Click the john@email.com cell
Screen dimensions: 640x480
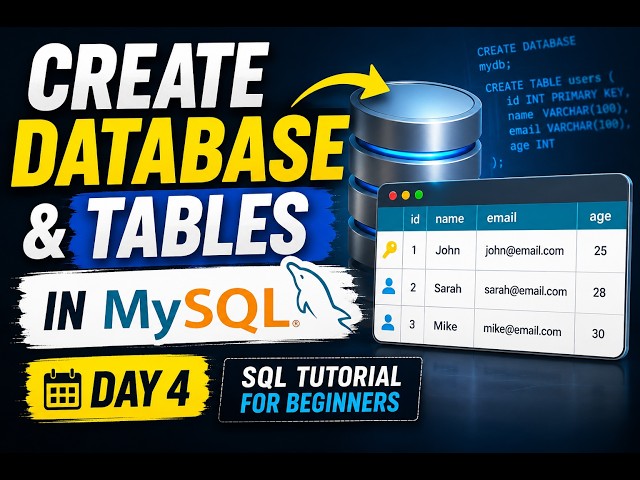tap(524, 251)
